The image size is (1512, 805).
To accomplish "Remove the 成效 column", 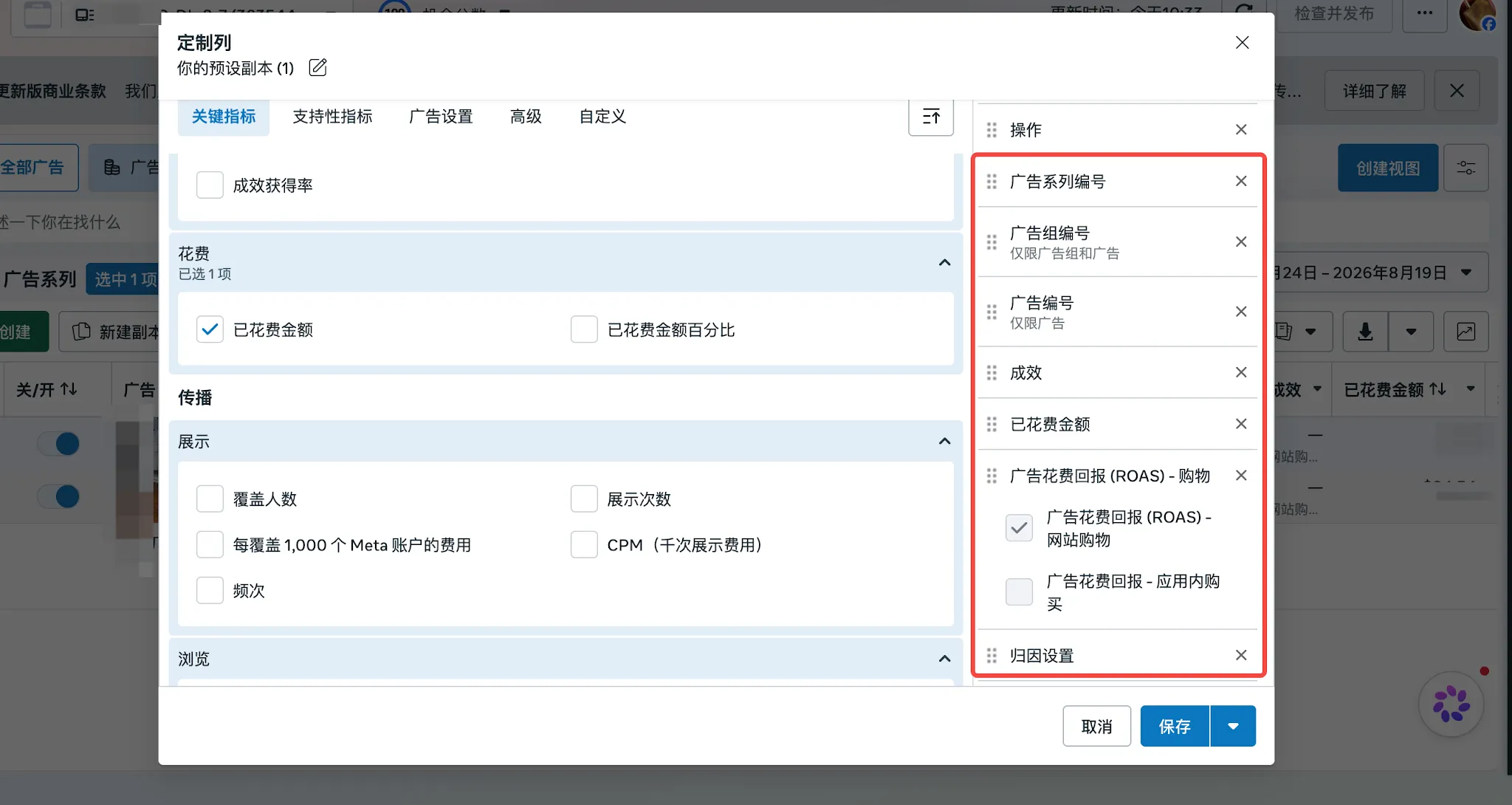I will [x=1241, y=372].
